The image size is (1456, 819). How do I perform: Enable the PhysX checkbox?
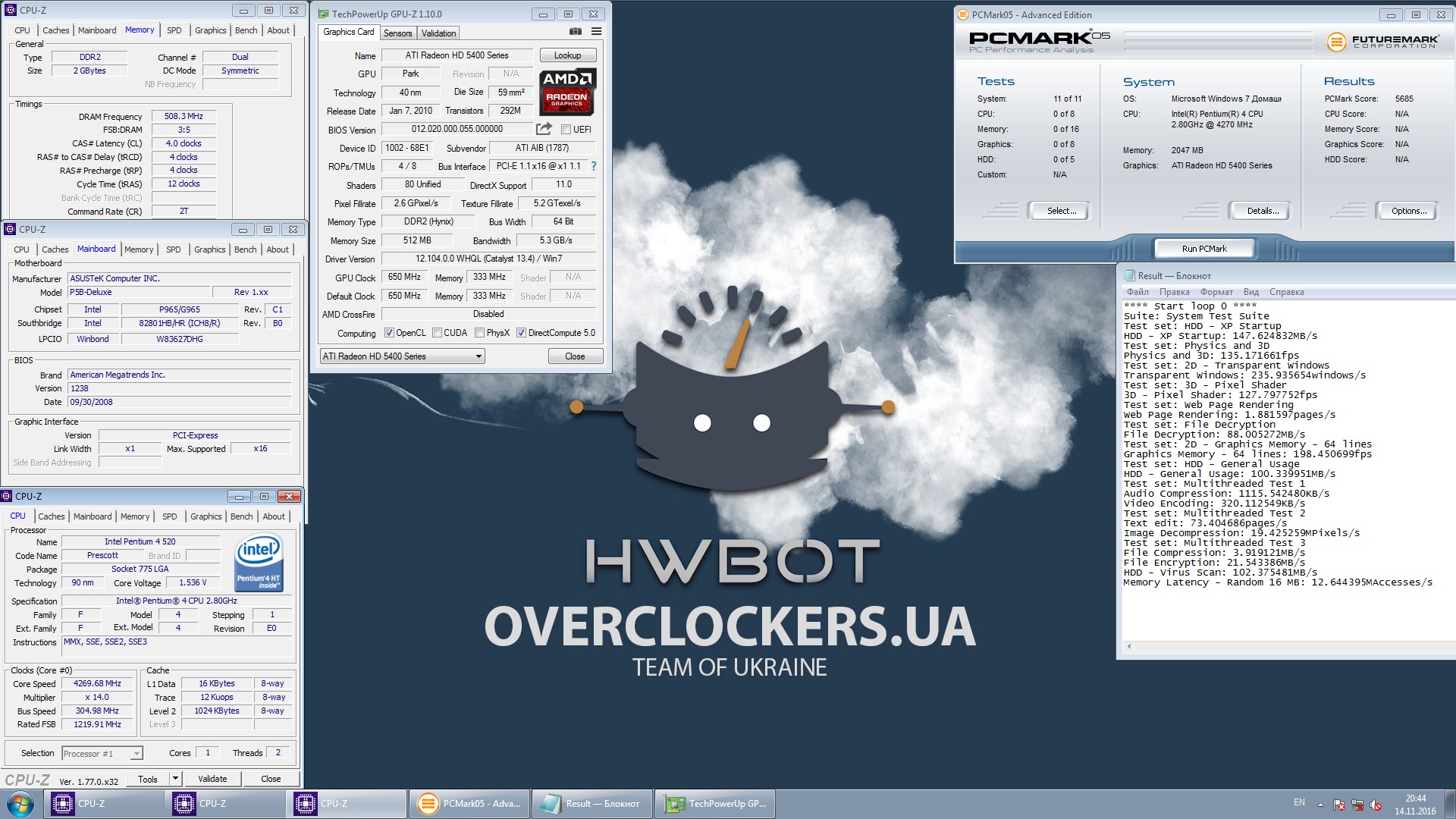479,333
